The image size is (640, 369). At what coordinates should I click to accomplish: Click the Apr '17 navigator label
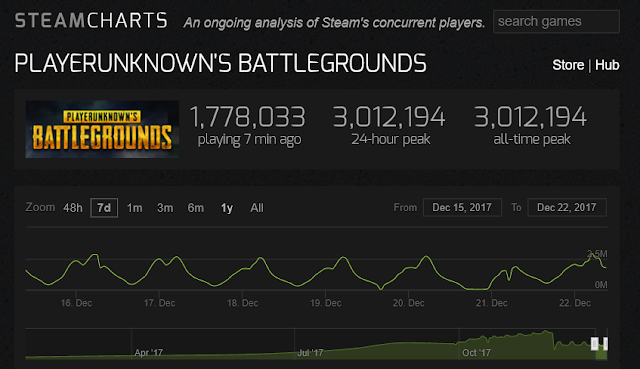coord(149,353)
